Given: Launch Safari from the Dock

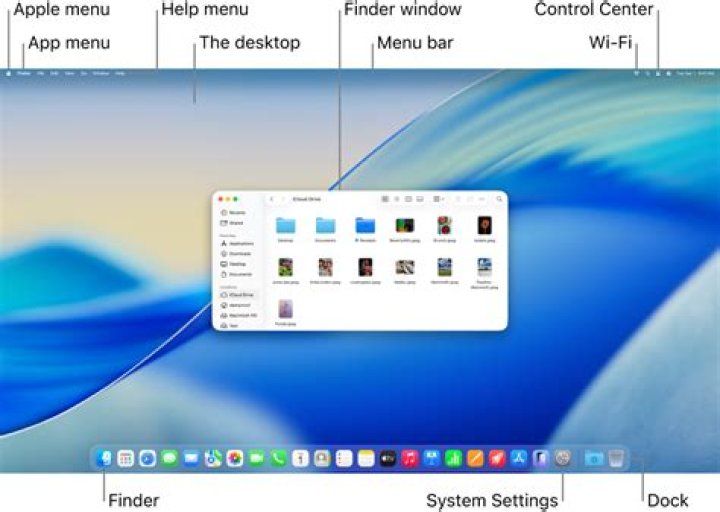Looking at the screenshot, I should pyautogui.click(x=147, y=458).
